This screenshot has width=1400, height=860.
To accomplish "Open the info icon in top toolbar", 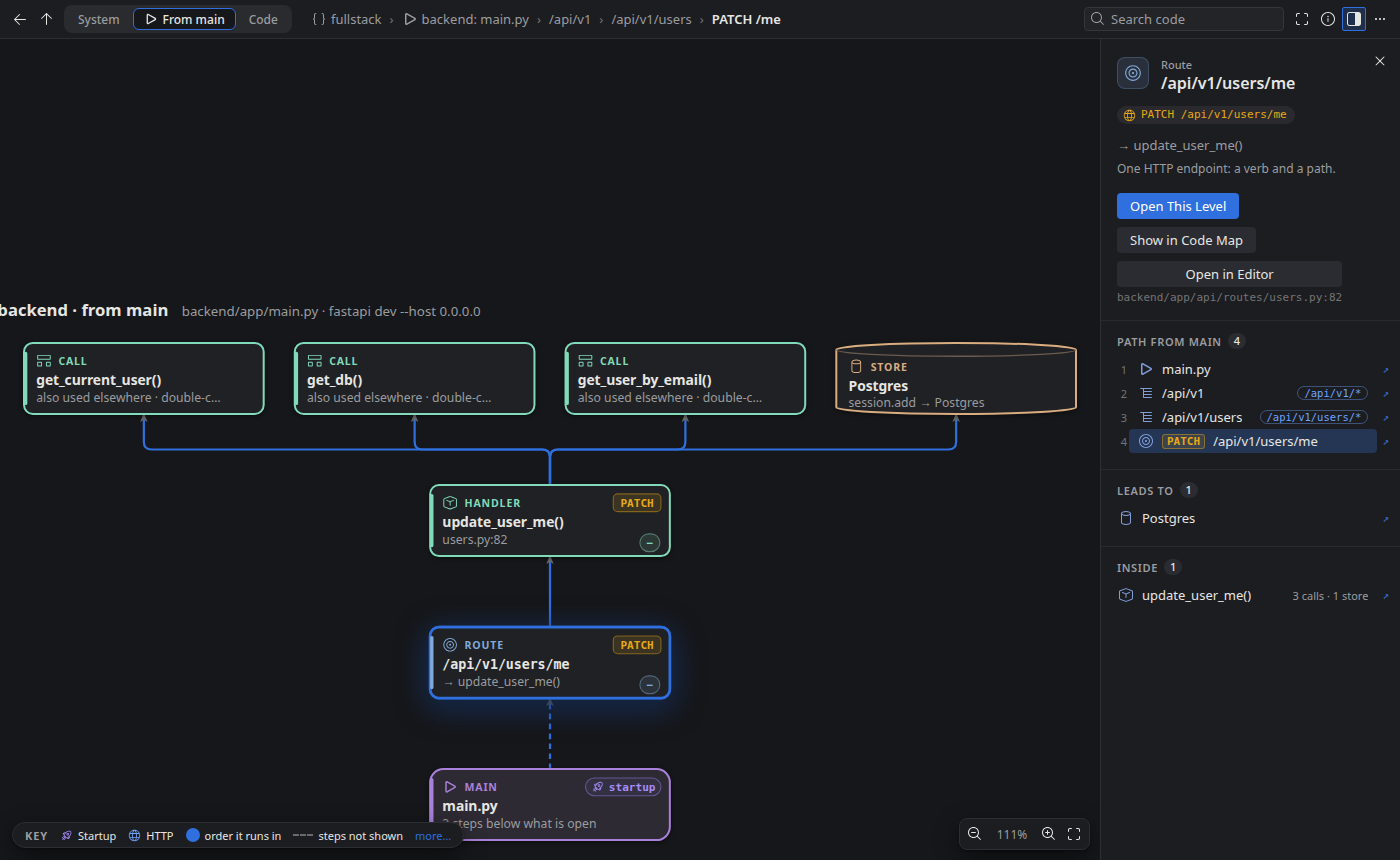I will click(1328, 19).
